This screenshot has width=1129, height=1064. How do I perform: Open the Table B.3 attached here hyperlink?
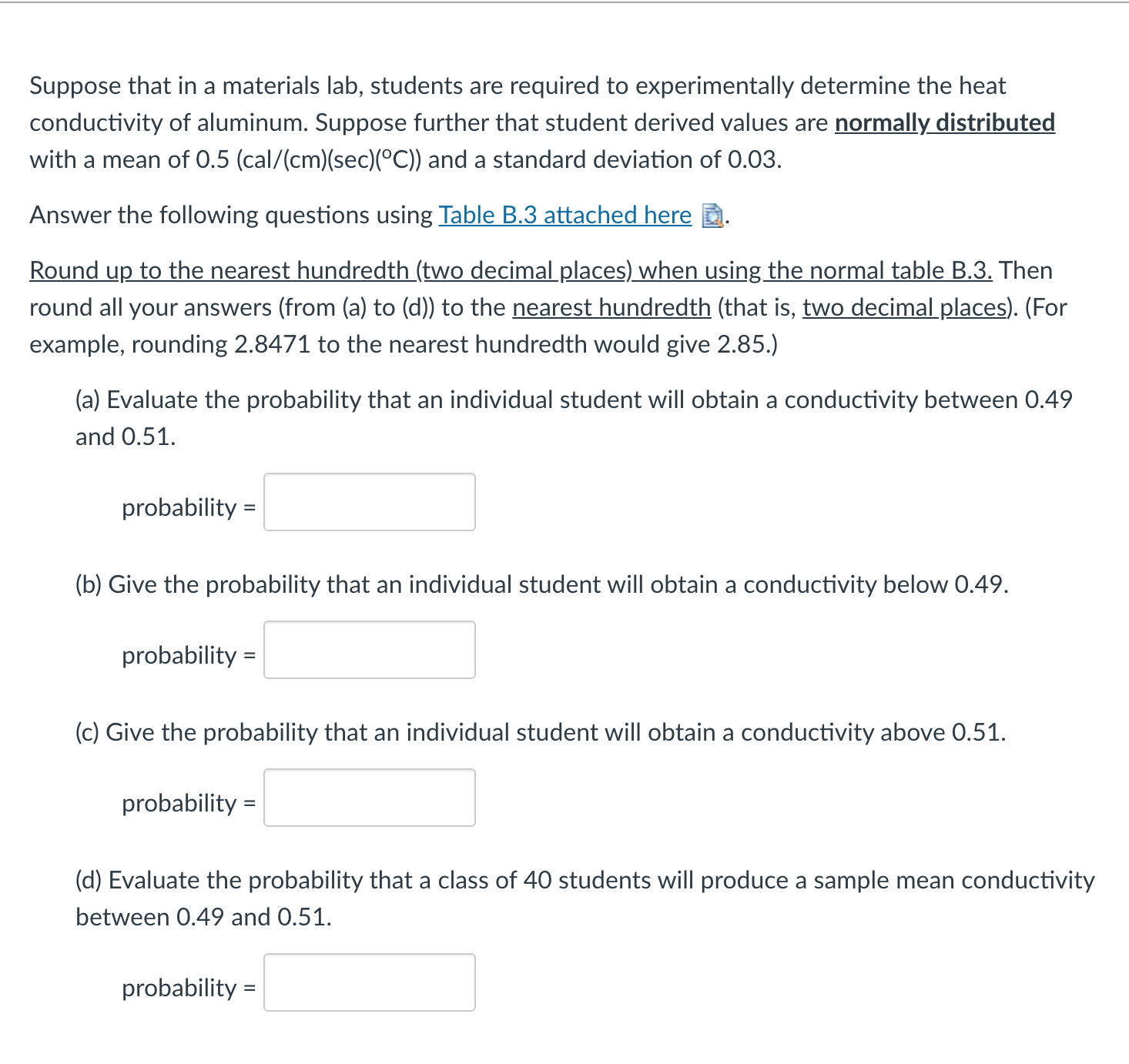(563, 216)
